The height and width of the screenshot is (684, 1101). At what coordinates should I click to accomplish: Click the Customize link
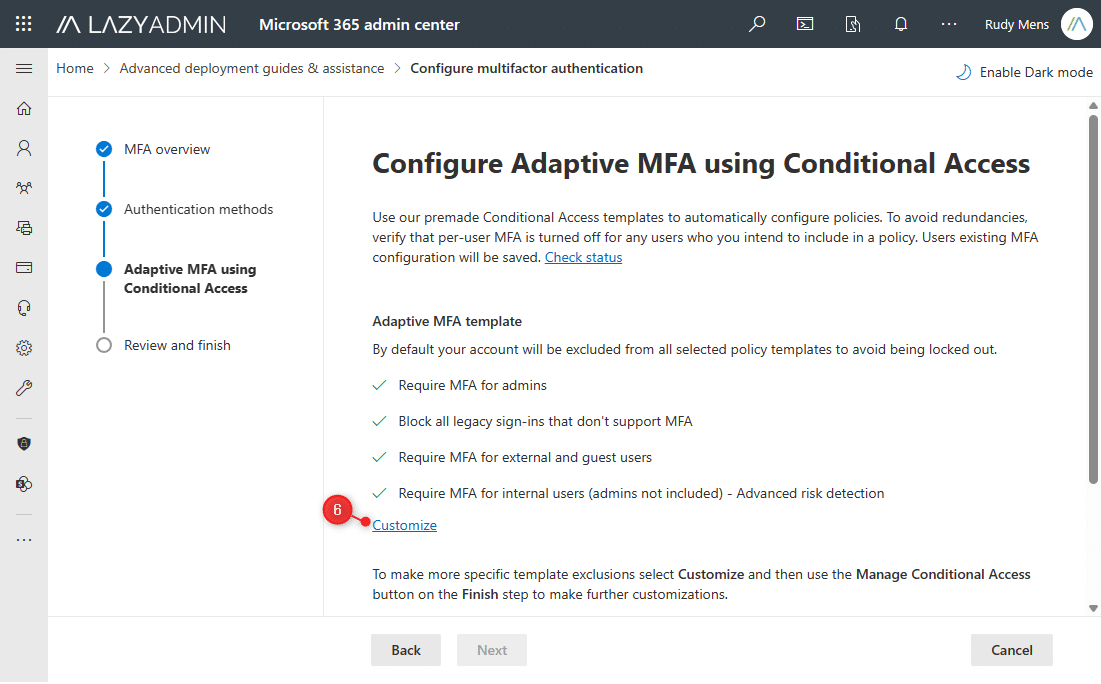[404, 525]
